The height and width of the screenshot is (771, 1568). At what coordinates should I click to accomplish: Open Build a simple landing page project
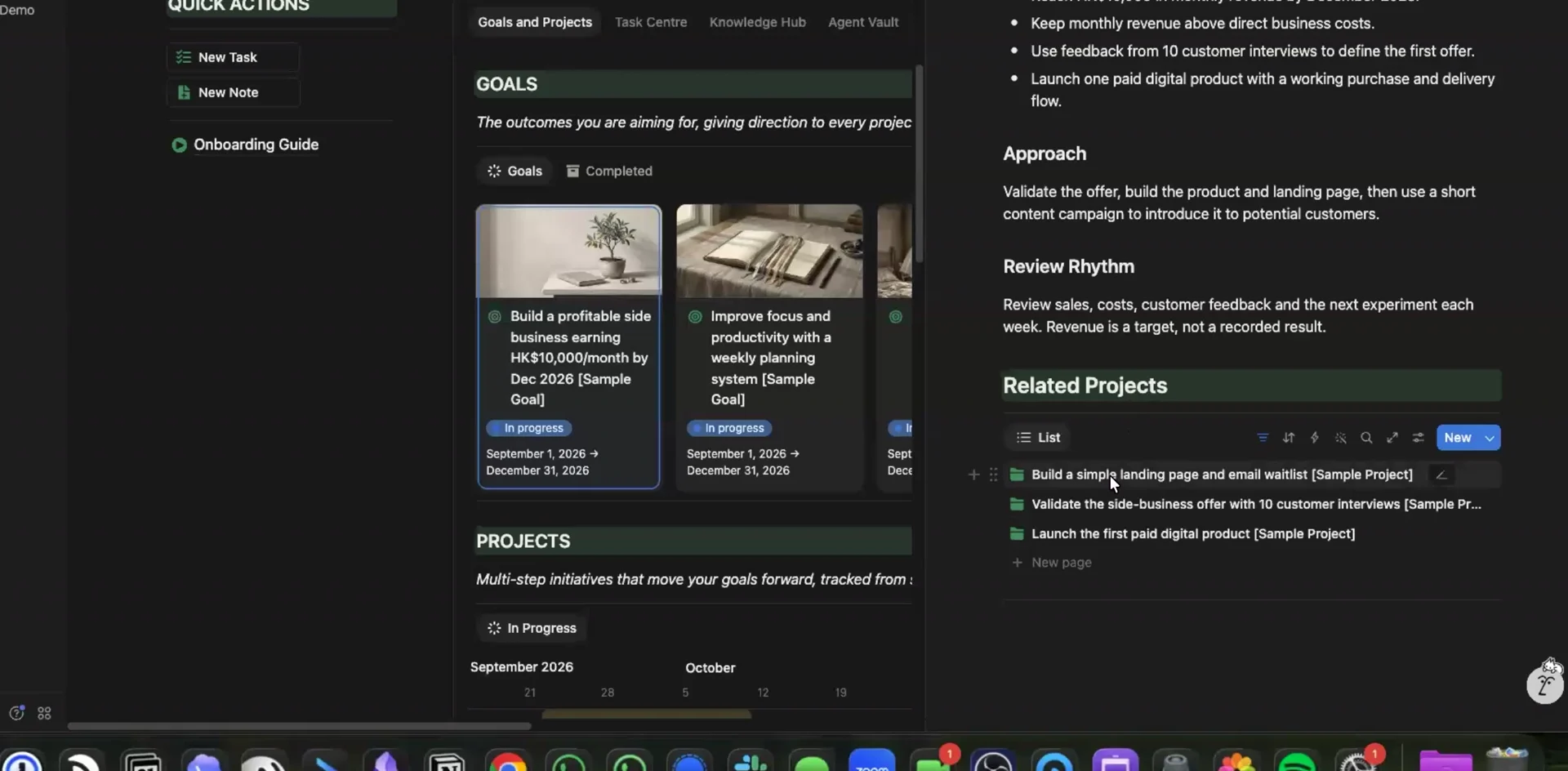pyautogui.click(x=1222, y=475)
